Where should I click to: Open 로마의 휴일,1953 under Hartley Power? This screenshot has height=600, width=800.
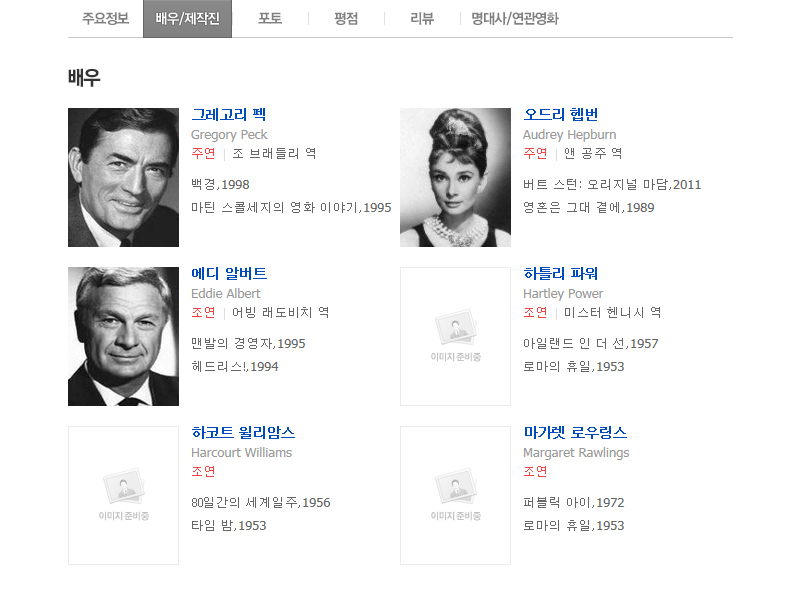(574, 367)
